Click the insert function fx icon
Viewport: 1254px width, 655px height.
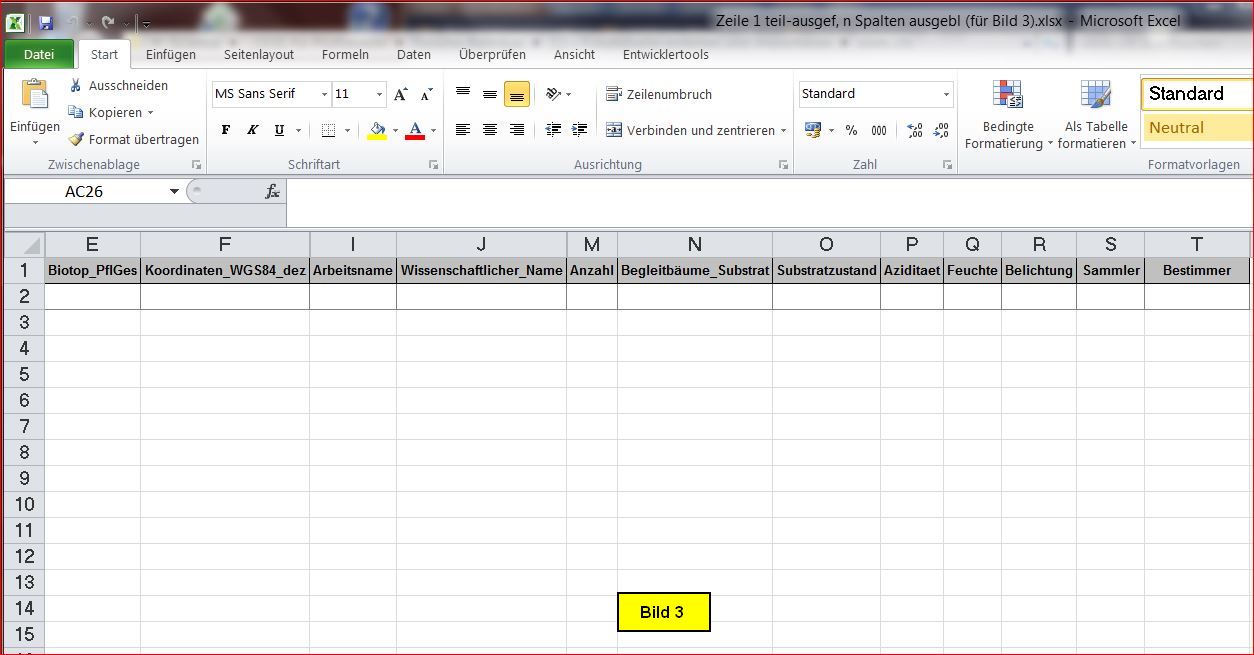point(272,191)
